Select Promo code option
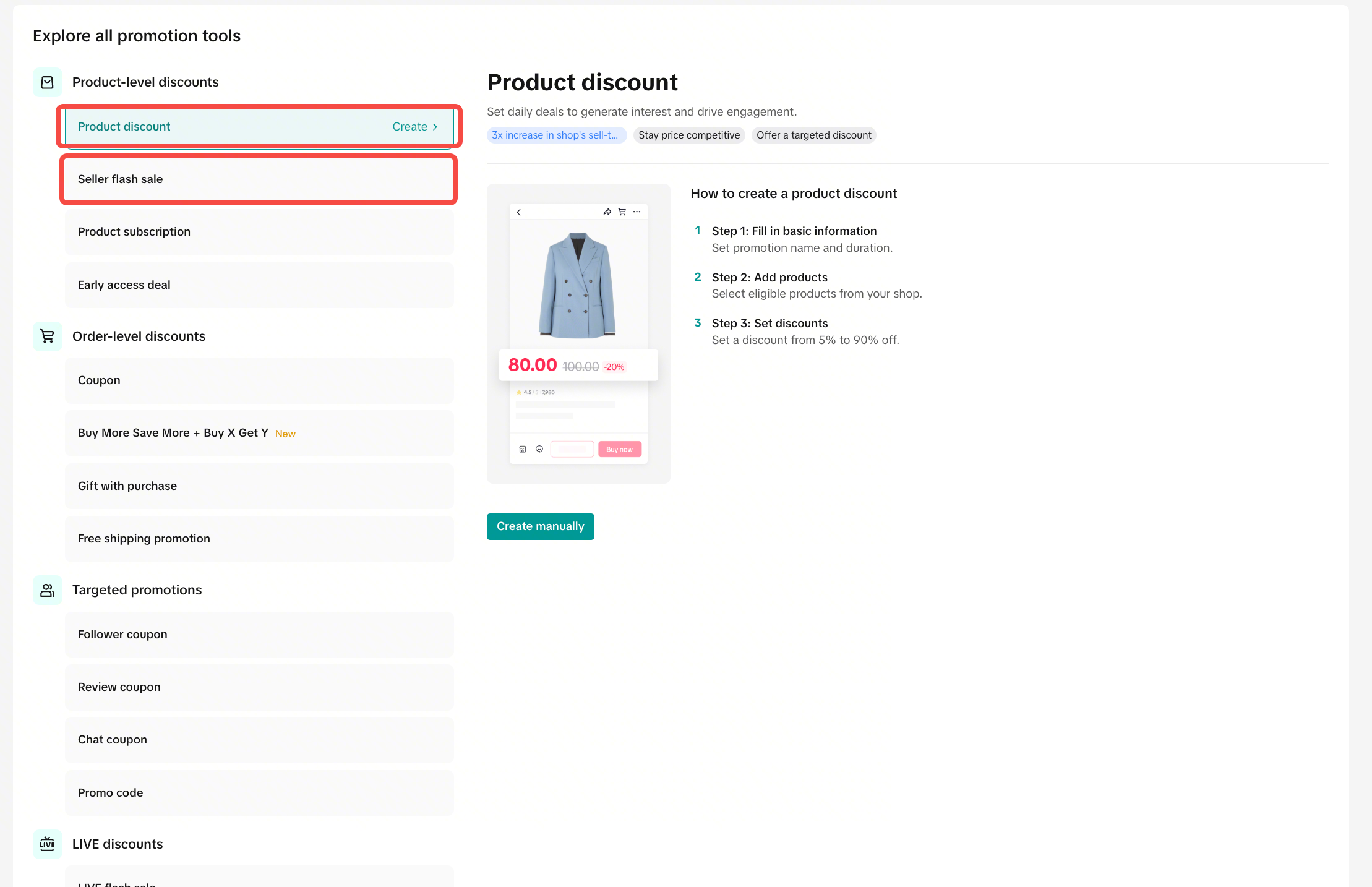The height and width of the screenshot is (887, 1372). (x=259, y=793)
